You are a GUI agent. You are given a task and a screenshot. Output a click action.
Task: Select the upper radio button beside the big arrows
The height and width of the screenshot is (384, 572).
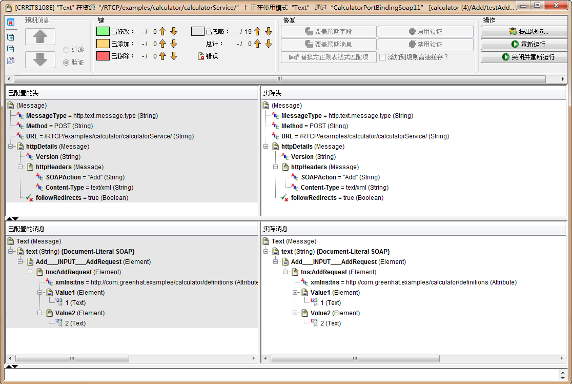(x=66, y=50)
